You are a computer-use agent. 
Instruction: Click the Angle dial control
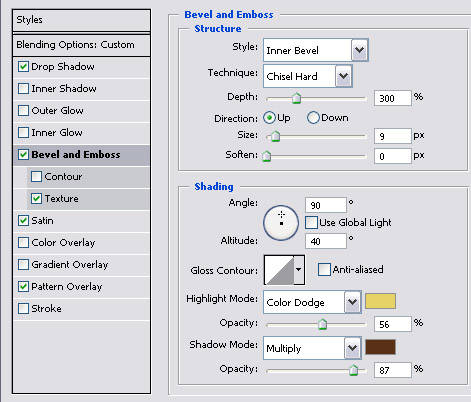coord(281,223)
